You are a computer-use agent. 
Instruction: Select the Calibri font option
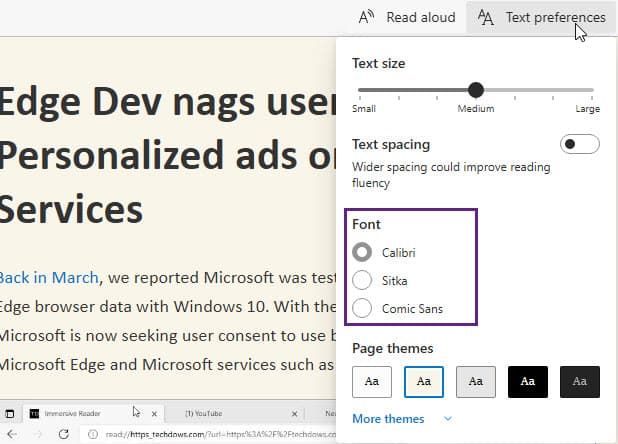tap(362, 252)
